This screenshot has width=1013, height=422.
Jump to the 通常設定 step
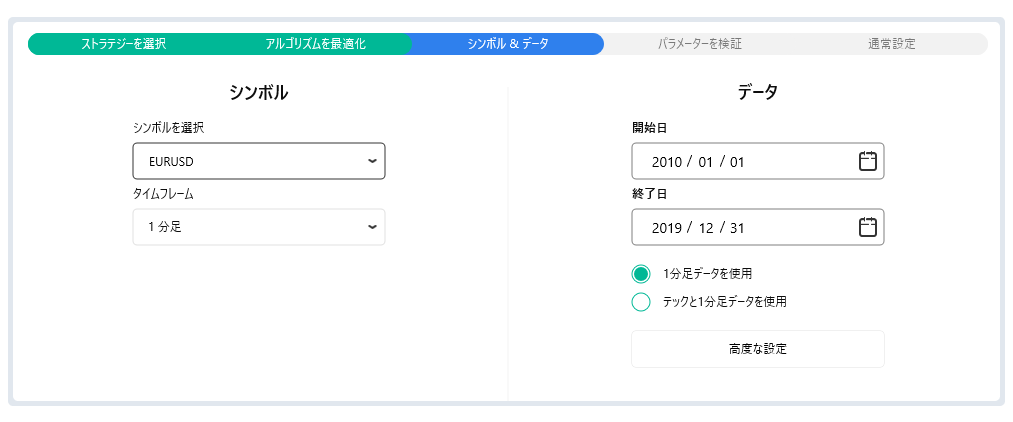(x=891, y=44)
